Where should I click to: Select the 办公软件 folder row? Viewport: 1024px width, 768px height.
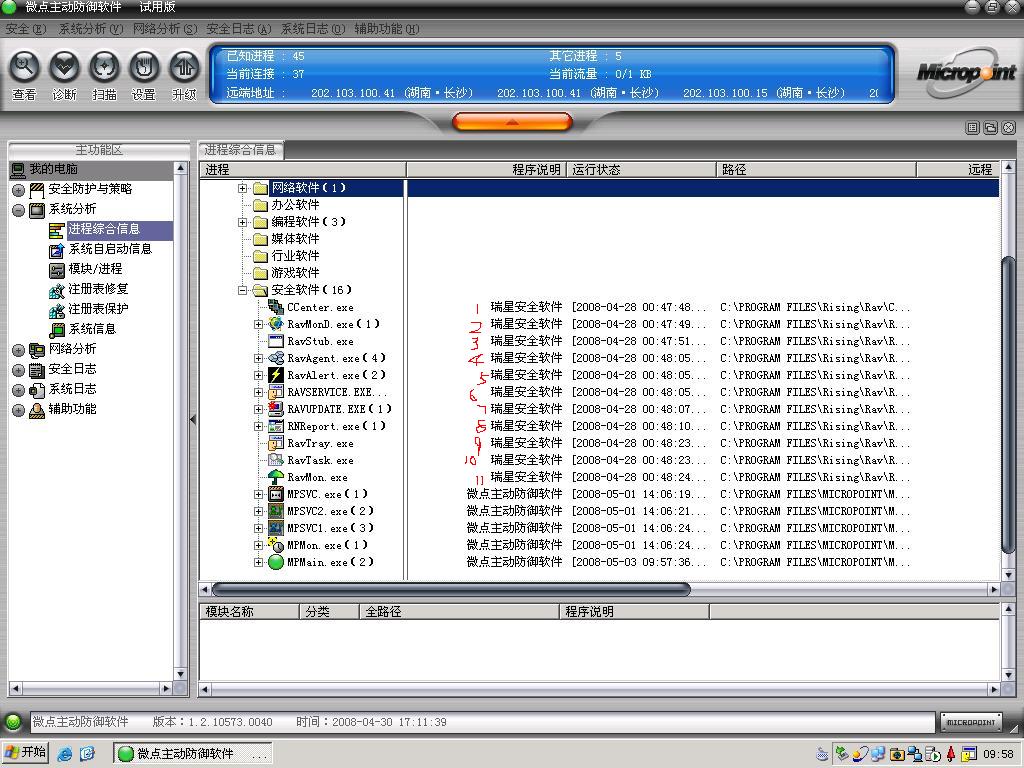pos(295,205)
